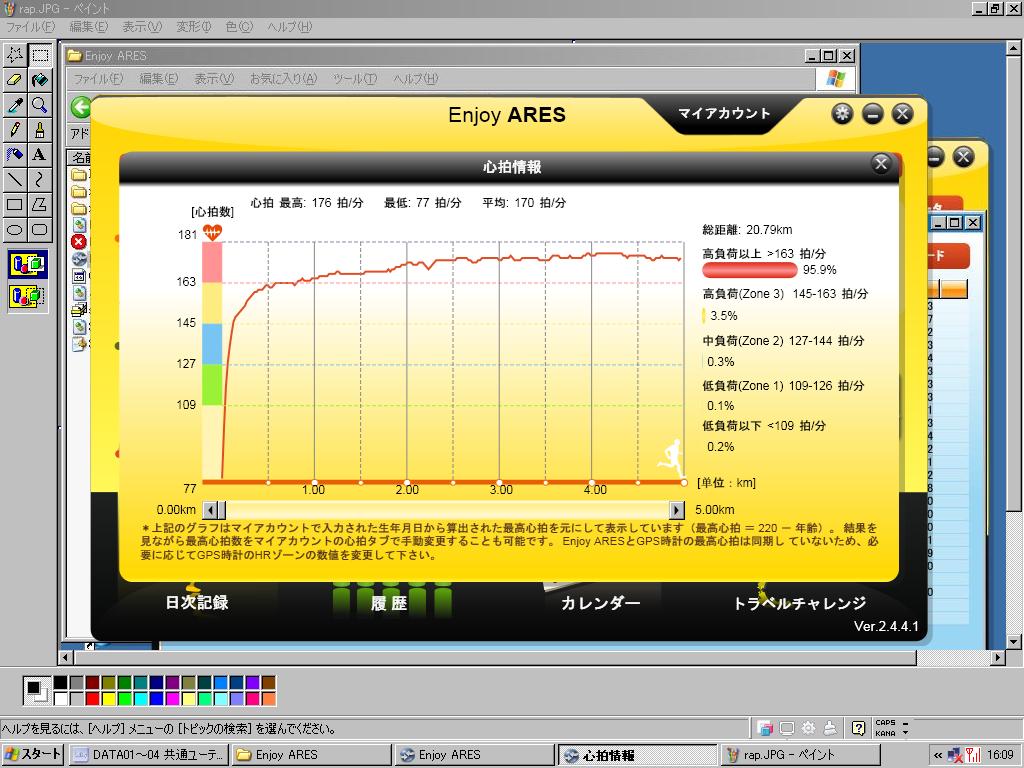Image resolution: width=1024 pixels, height=768 pixels.
Task: Click the スタート Start button
Action: [33, 754]
